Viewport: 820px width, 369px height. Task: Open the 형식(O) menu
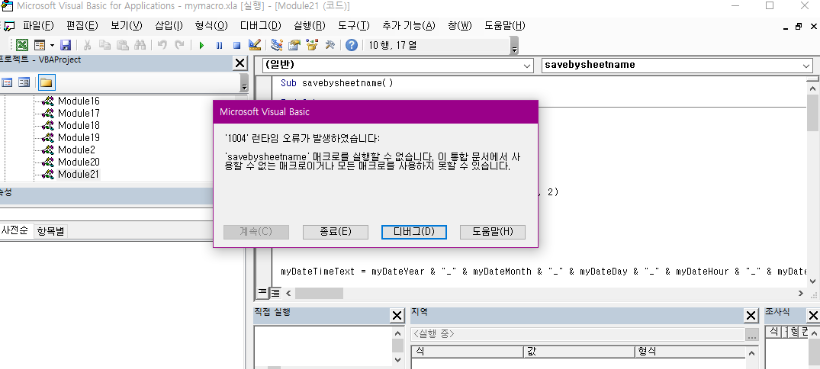click(x=211, y=26)
